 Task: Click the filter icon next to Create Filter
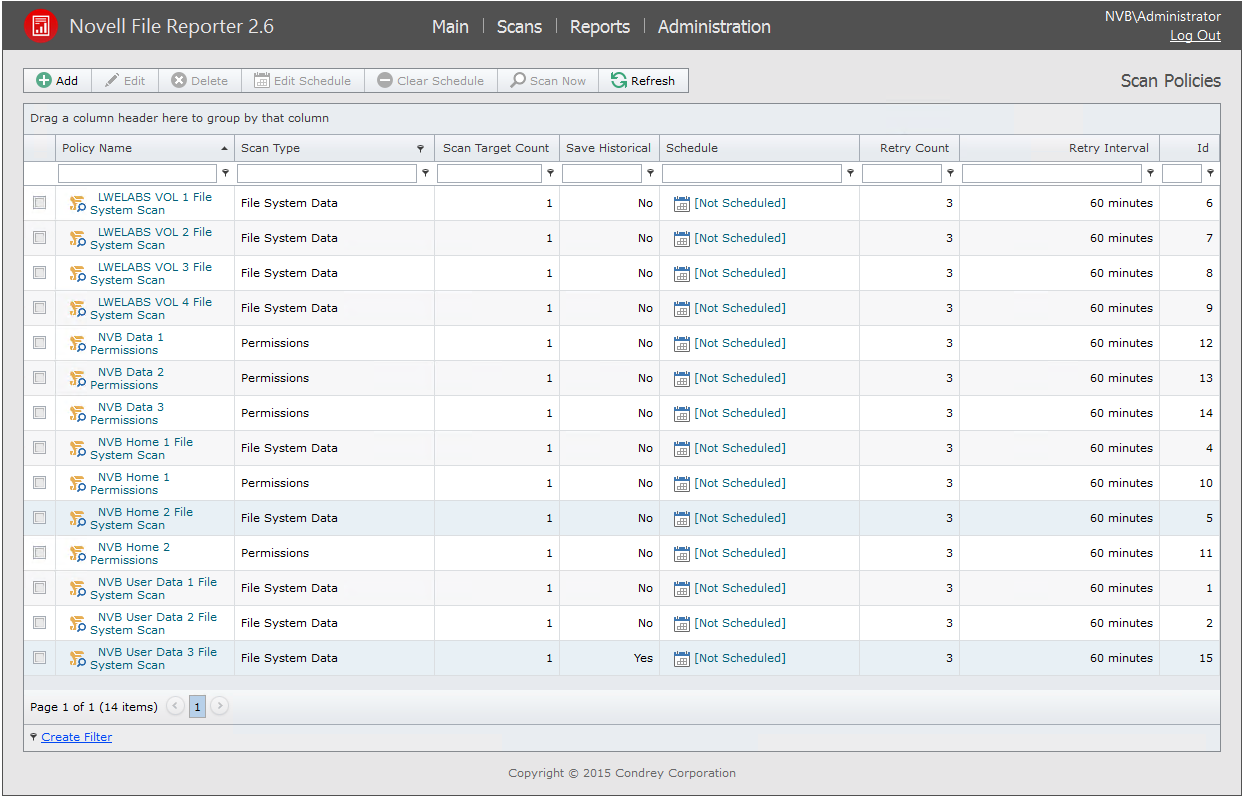pos(34,737)
